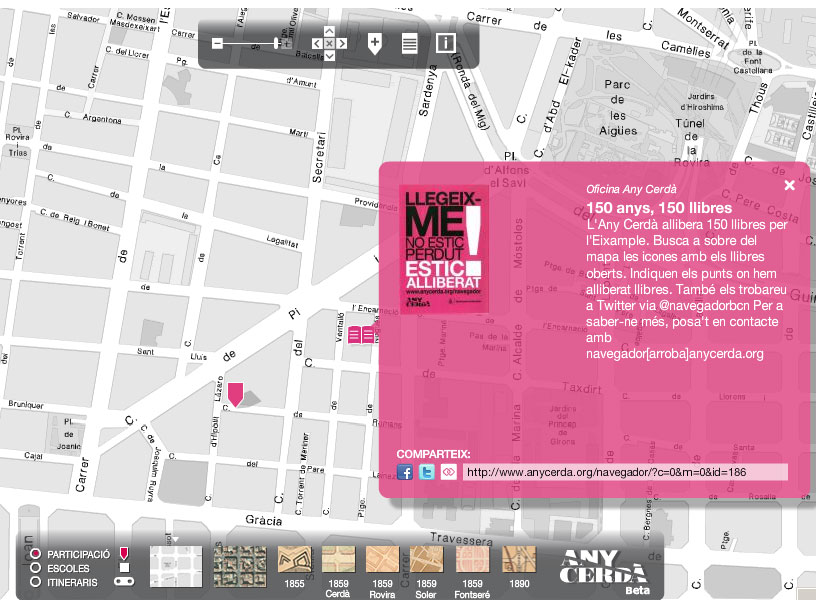Click center X of pan control
Image resolution: width=816 pixels, height=600 pixels.
pyautogui.click(x=329, y=44)
